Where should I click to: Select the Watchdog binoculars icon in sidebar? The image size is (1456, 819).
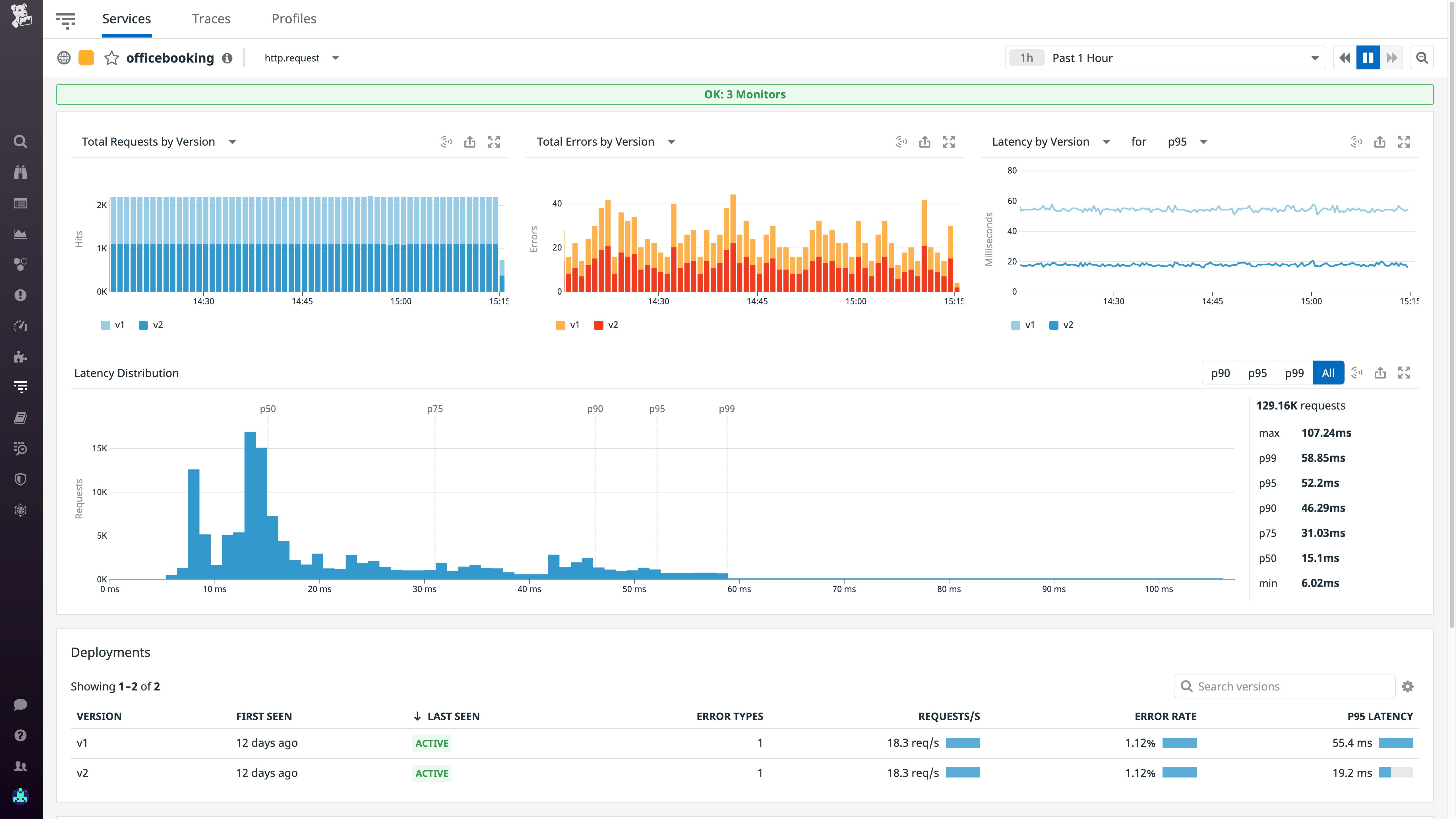[x=20, y=172]
